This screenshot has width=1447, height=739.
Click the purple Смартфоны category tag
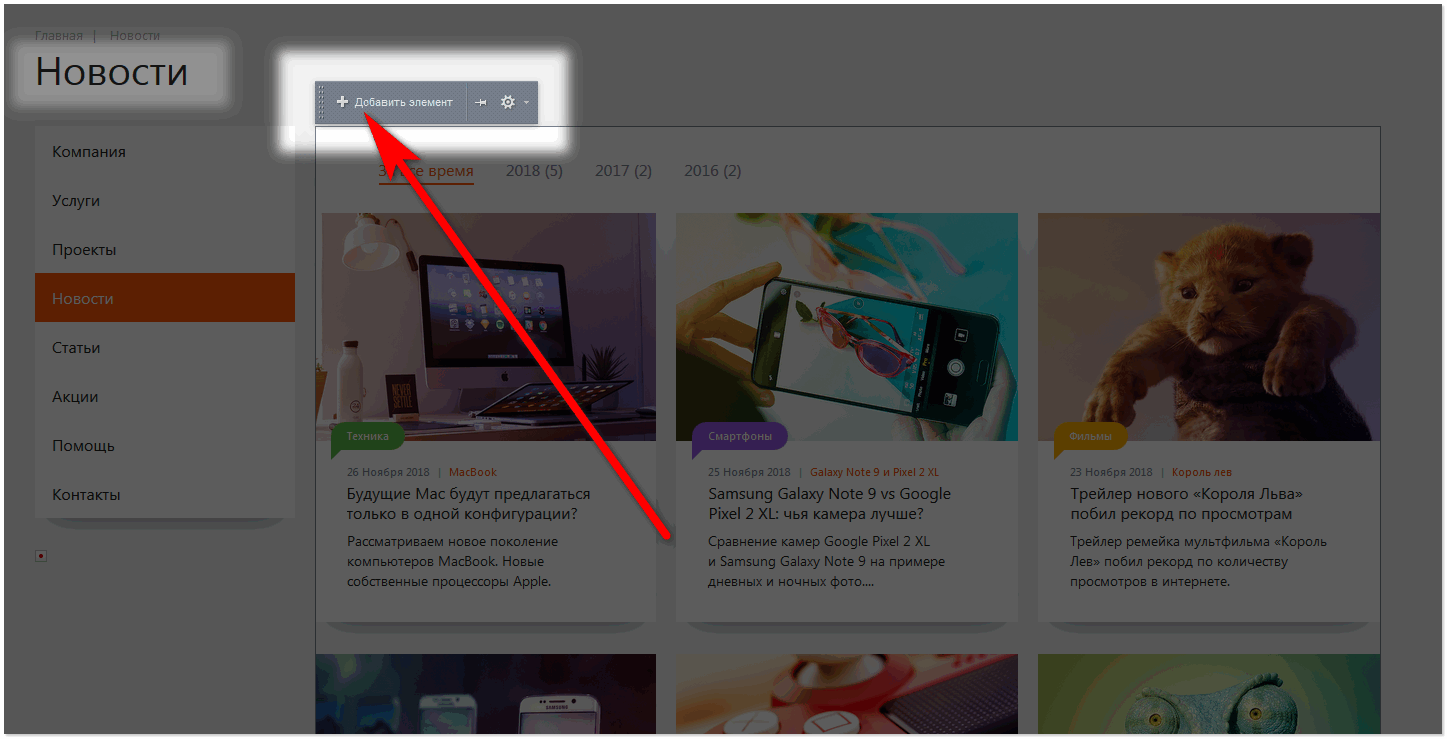pos(740,437)
